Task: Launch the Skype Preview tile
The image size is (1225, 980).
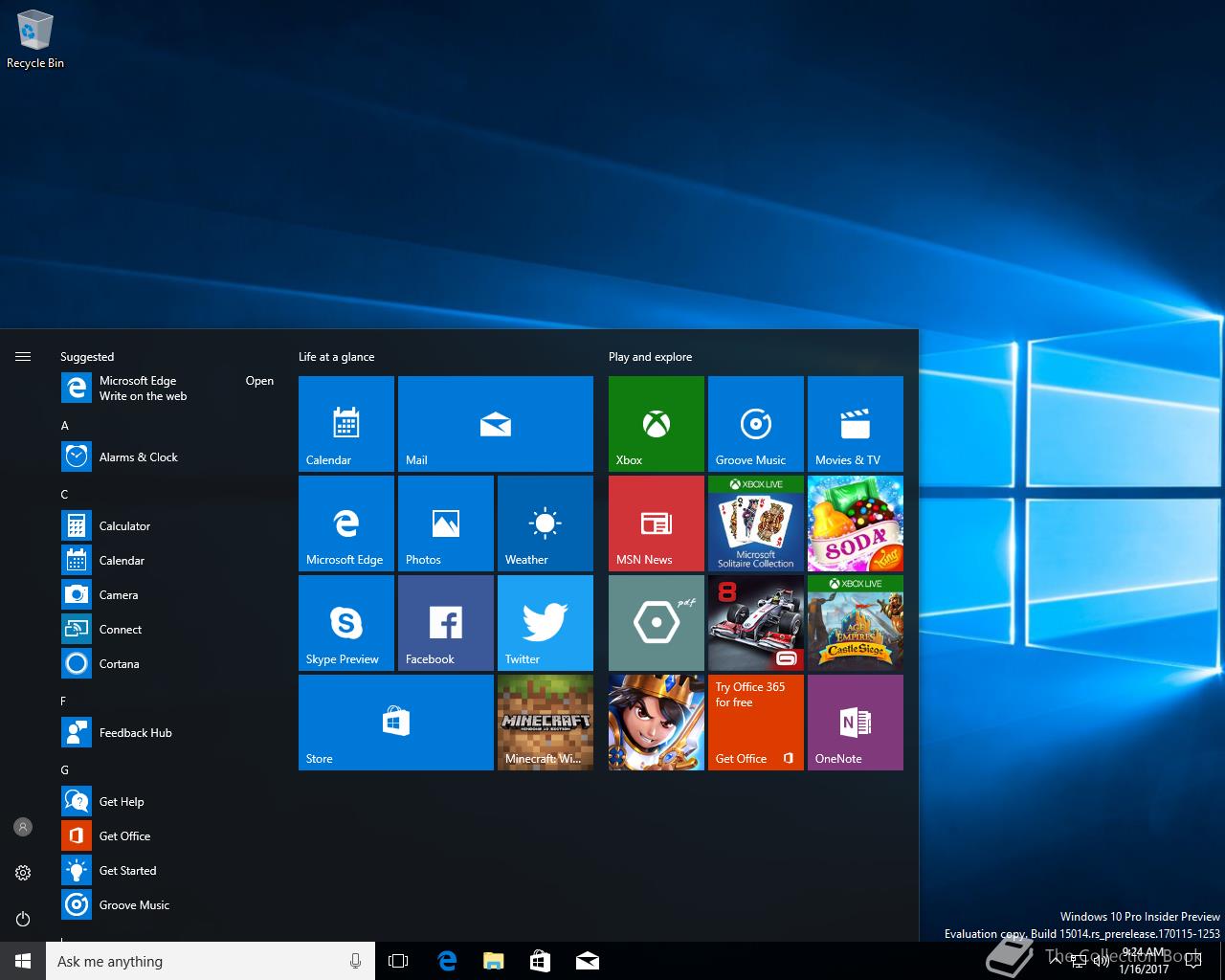Action: [x=346, y=623]
